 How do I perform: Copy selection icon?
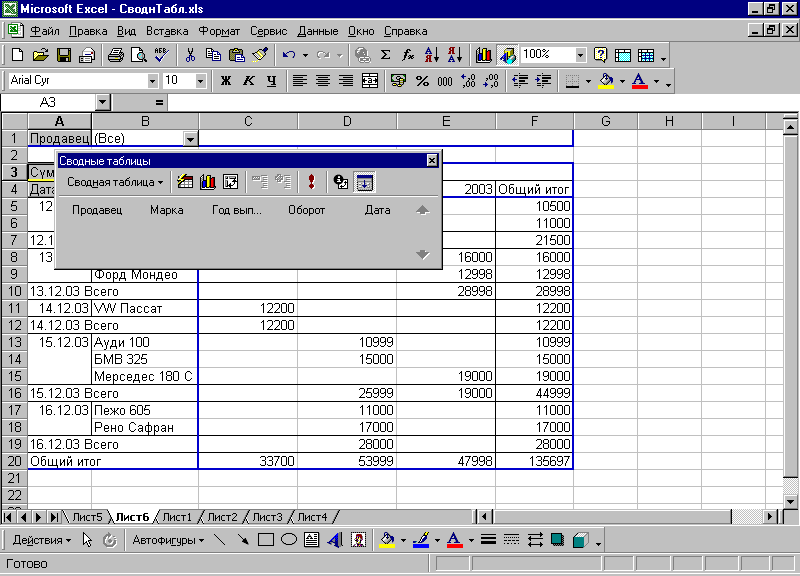click(213, 55)
